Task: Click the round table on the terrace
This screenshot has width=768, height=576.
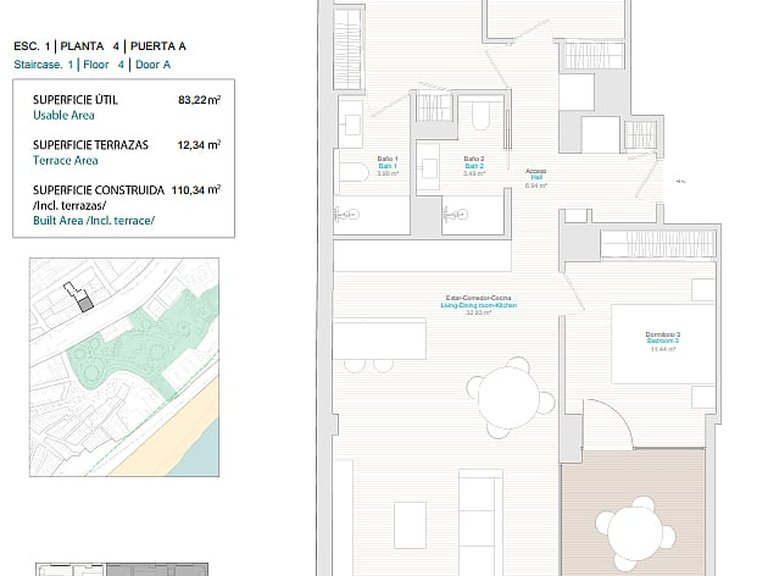Action: pyautogui.click(x=636, y=535)
